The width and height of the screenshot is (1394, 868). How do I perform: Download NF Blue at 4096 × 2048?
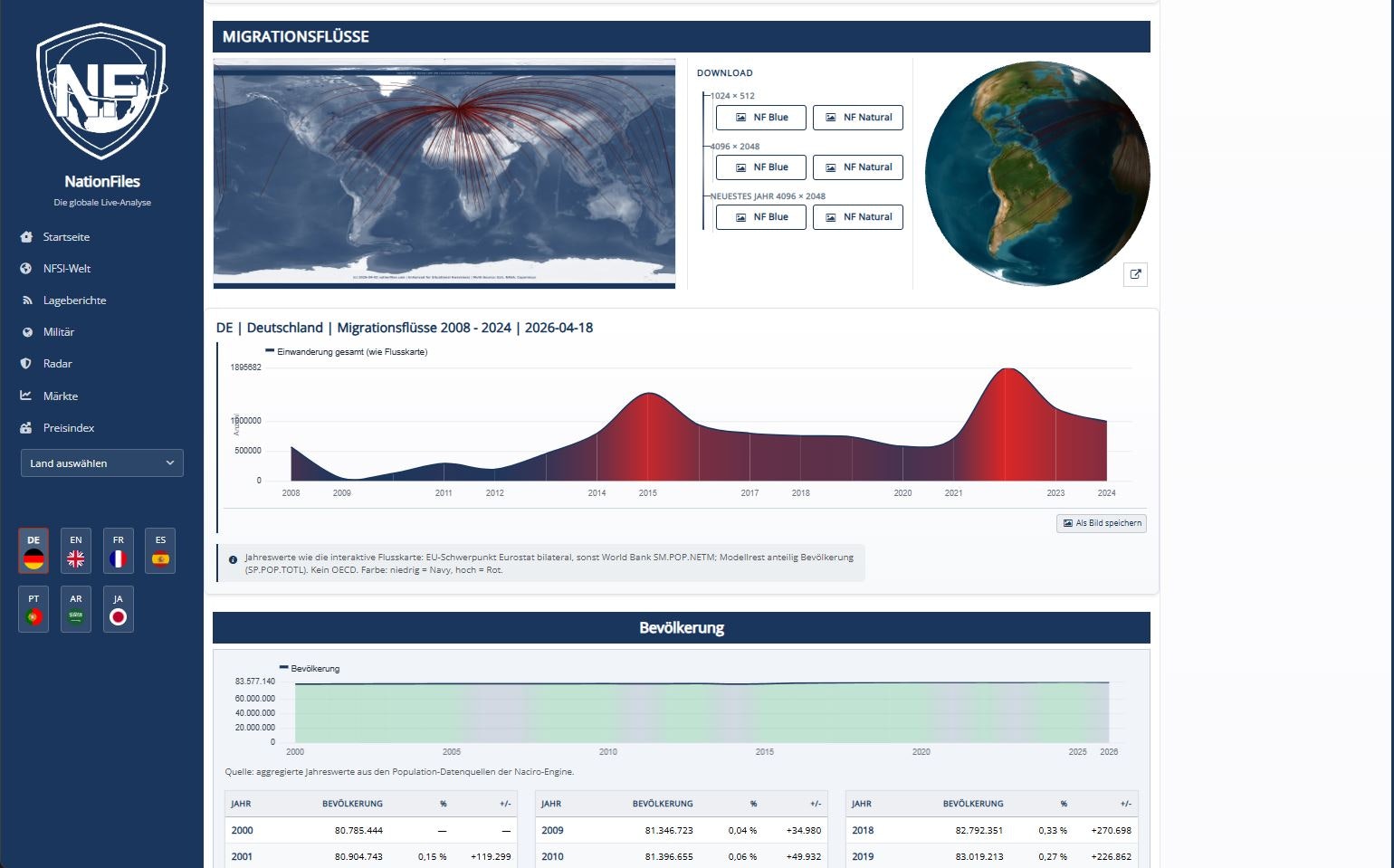coord(761,167)
